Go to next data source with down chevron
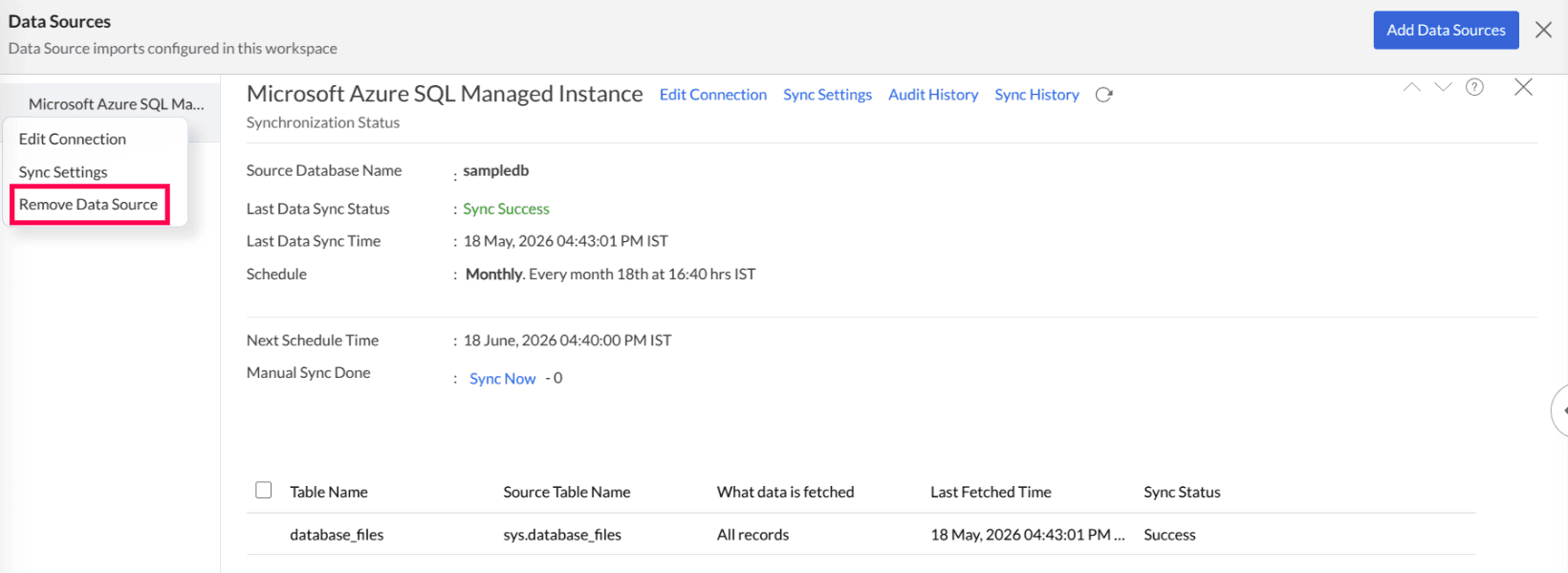1568x573 pixels. (1443, 87)
